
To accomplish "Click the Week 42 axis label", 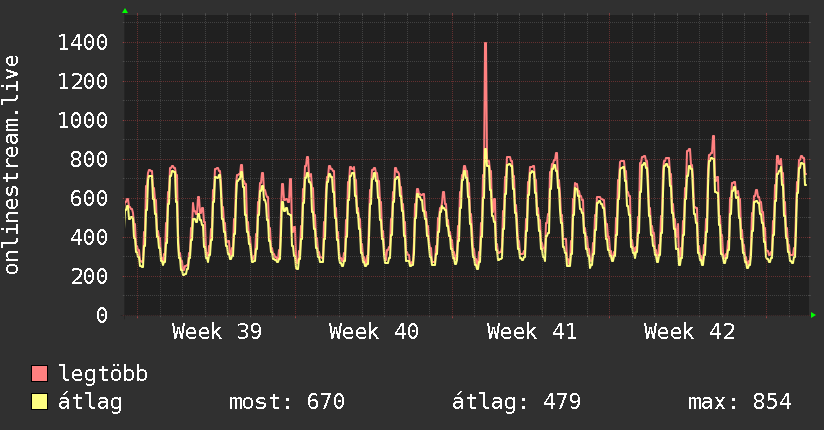I will click(x=689, y=332).
